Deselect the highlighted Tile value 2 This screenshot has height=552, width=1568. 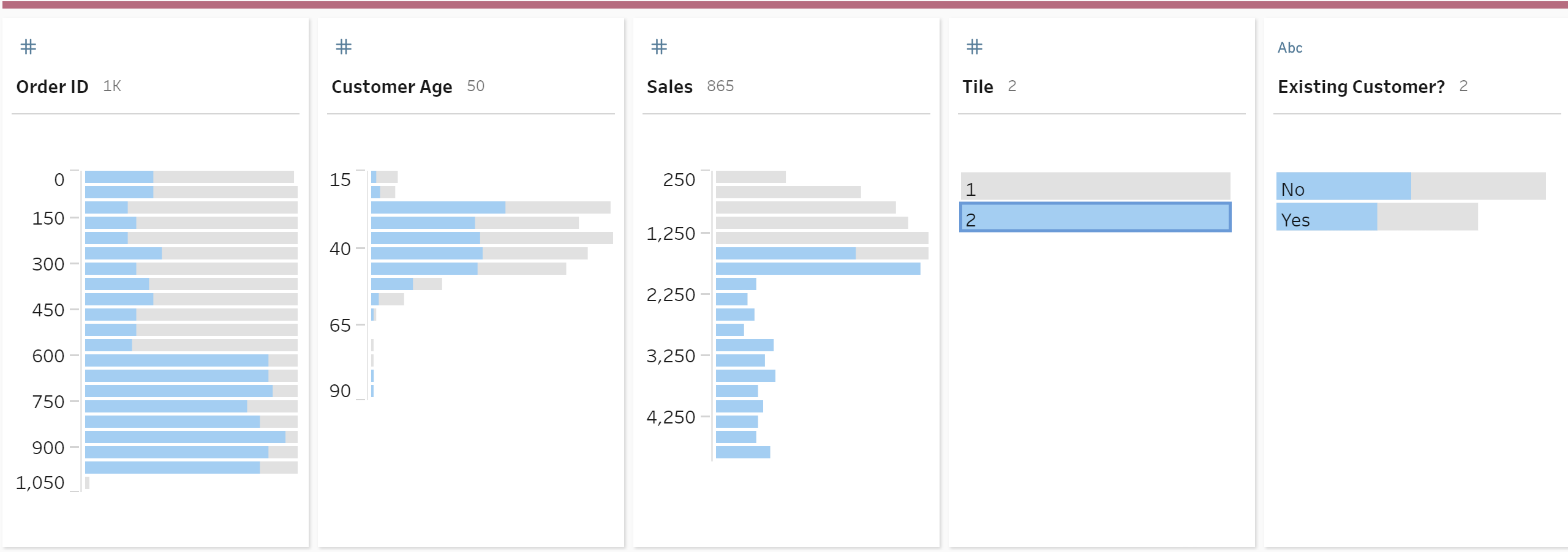1095,217
